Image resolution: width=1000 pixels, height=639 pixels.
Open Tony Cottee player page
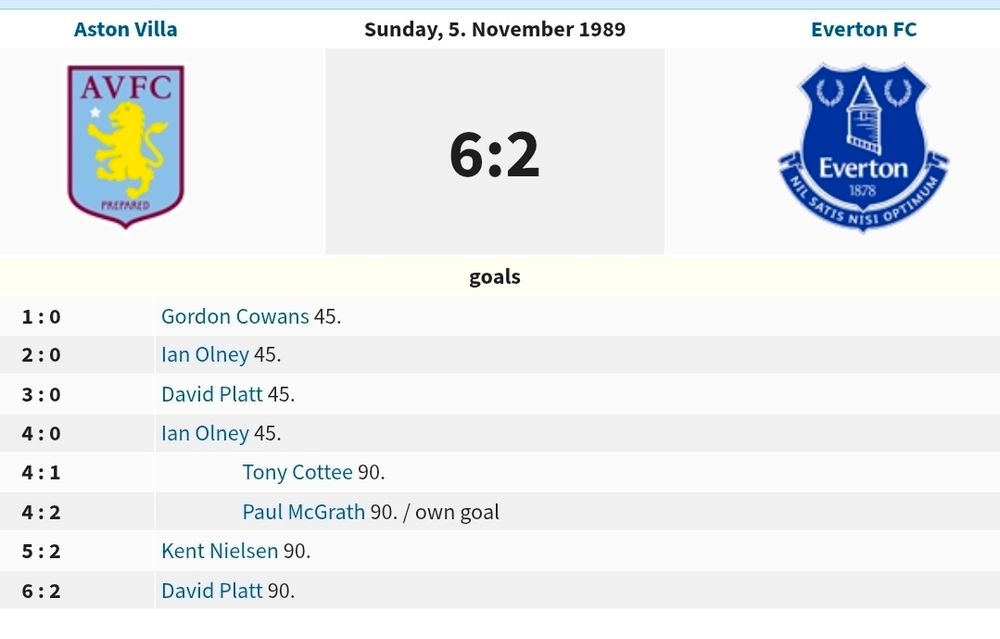coord(297,472)
